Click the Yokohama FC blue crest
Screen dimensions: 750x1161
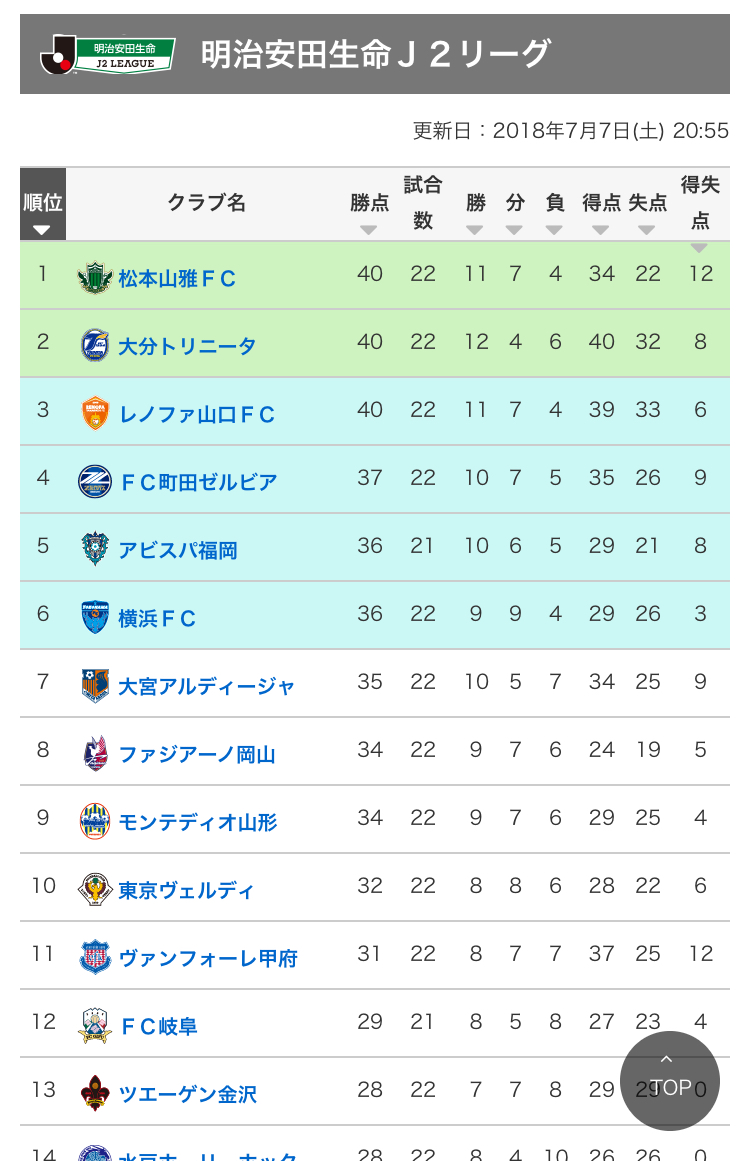pyautogui.click(x=95, y=617)
